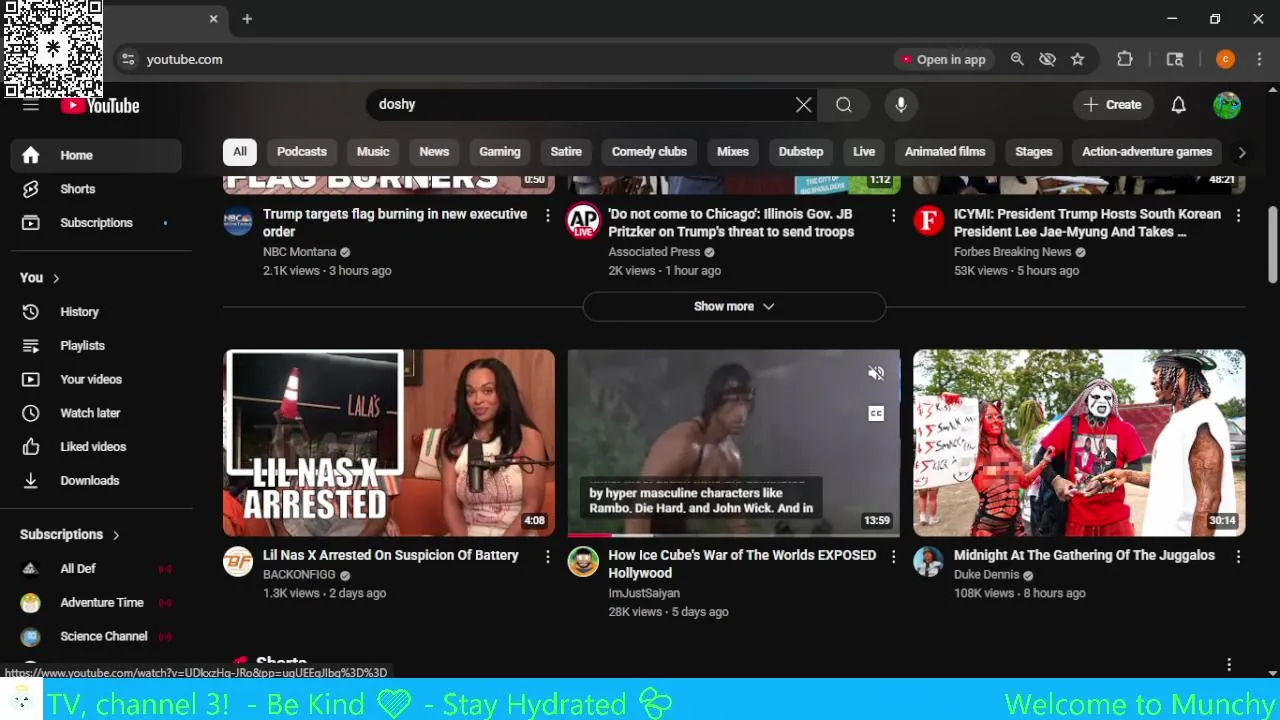Go to the YouTube logo home link
Image resolution: width=1280 pixels, height=720 pixels.
tap(100, 105)
